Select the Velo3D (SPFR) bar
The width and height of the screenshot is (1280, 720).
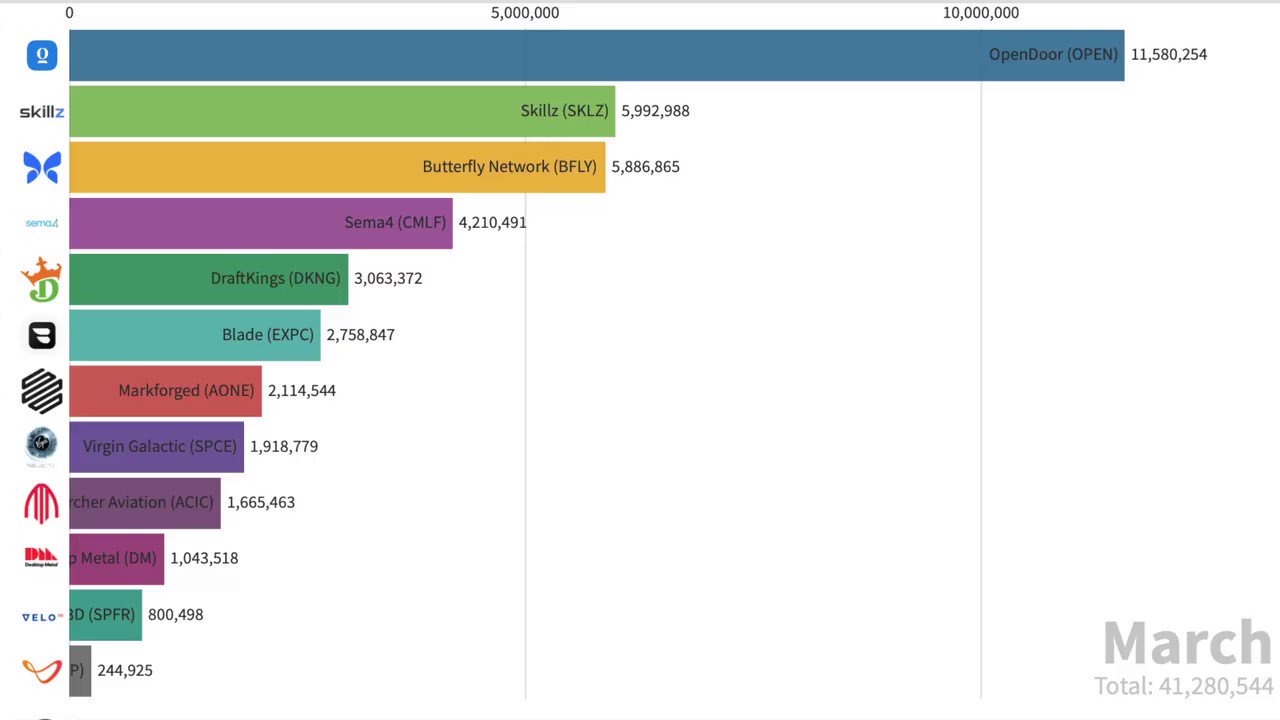coord(105,615)
